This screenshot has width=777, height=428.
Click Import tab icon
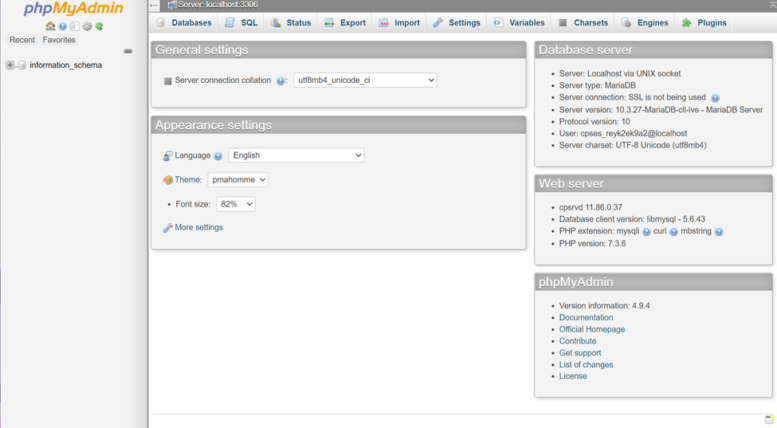point(384,23)
